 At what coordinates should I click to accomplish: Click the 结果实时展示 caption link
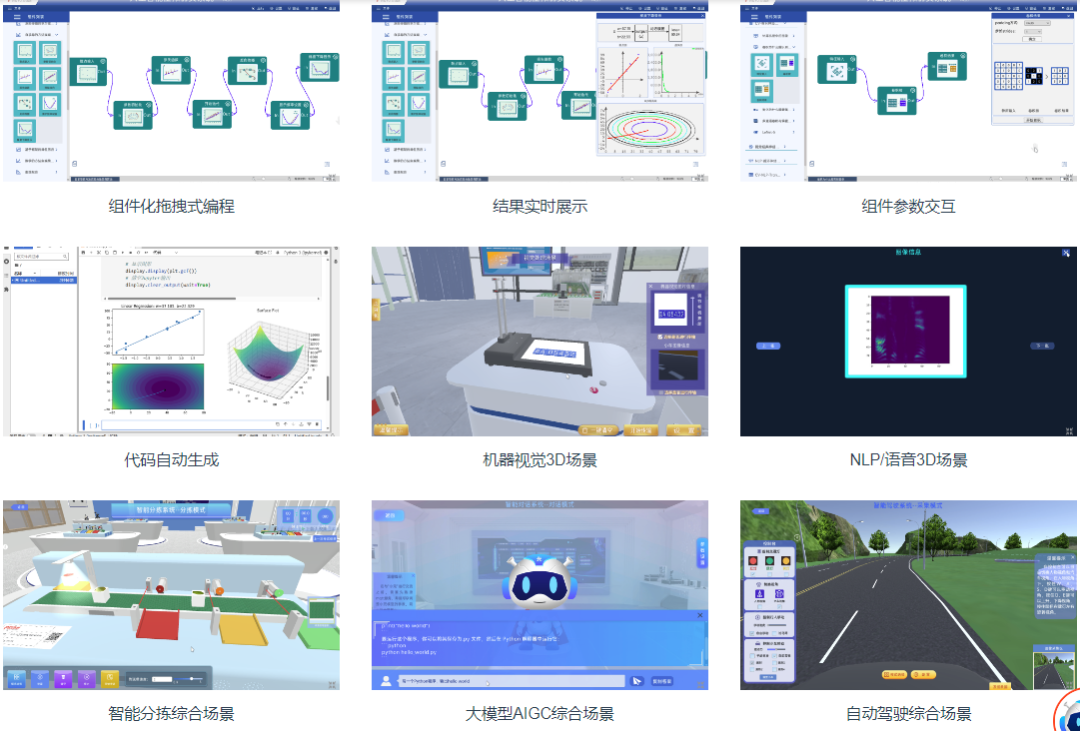click(x=540, y=207)
